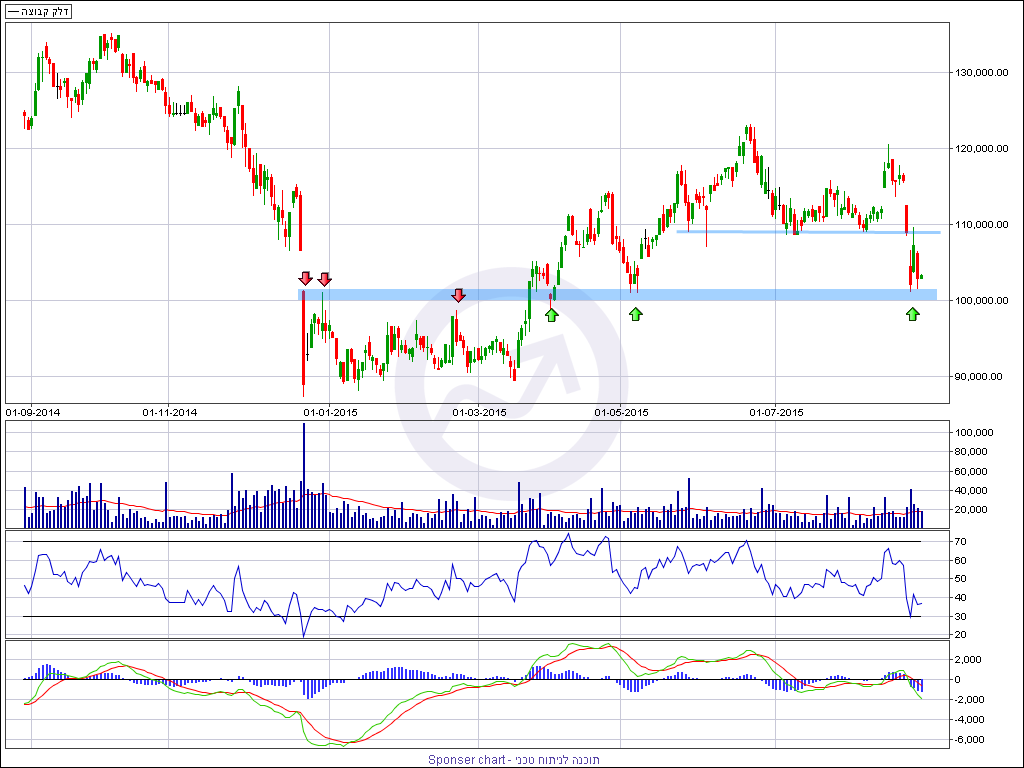1024x768 pixels.
Task: Select the red down arrow near 01-03-2015
Action: 458,295
